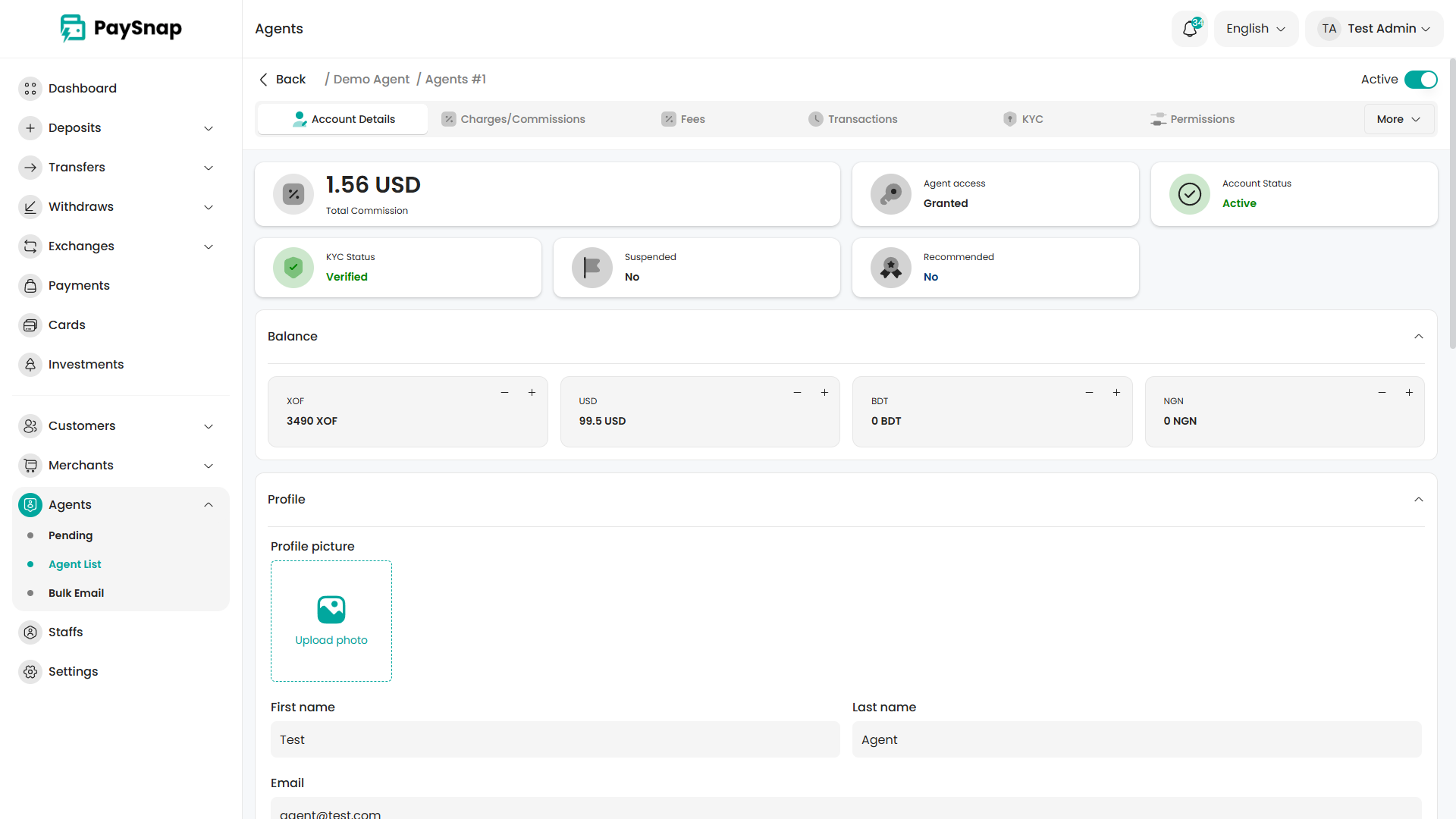Viewport: 1456px width, 819px height.
Task: Go Back to previous page
Action: point(282,80)
